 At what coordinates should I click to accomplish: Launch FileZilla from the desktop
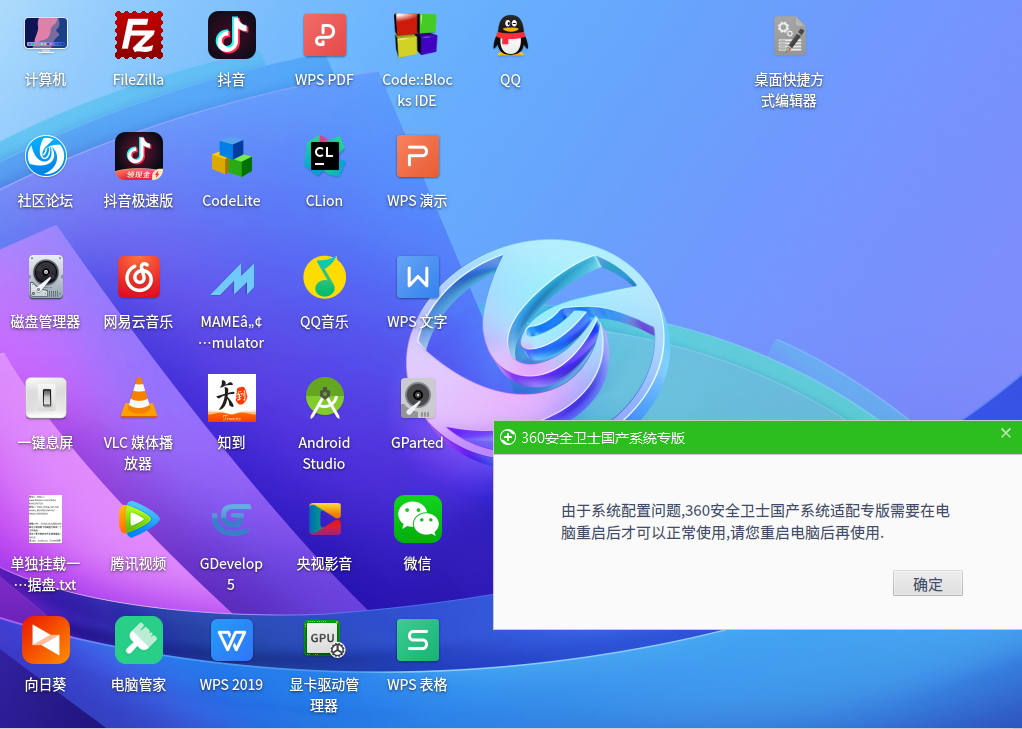pos(138,35)
